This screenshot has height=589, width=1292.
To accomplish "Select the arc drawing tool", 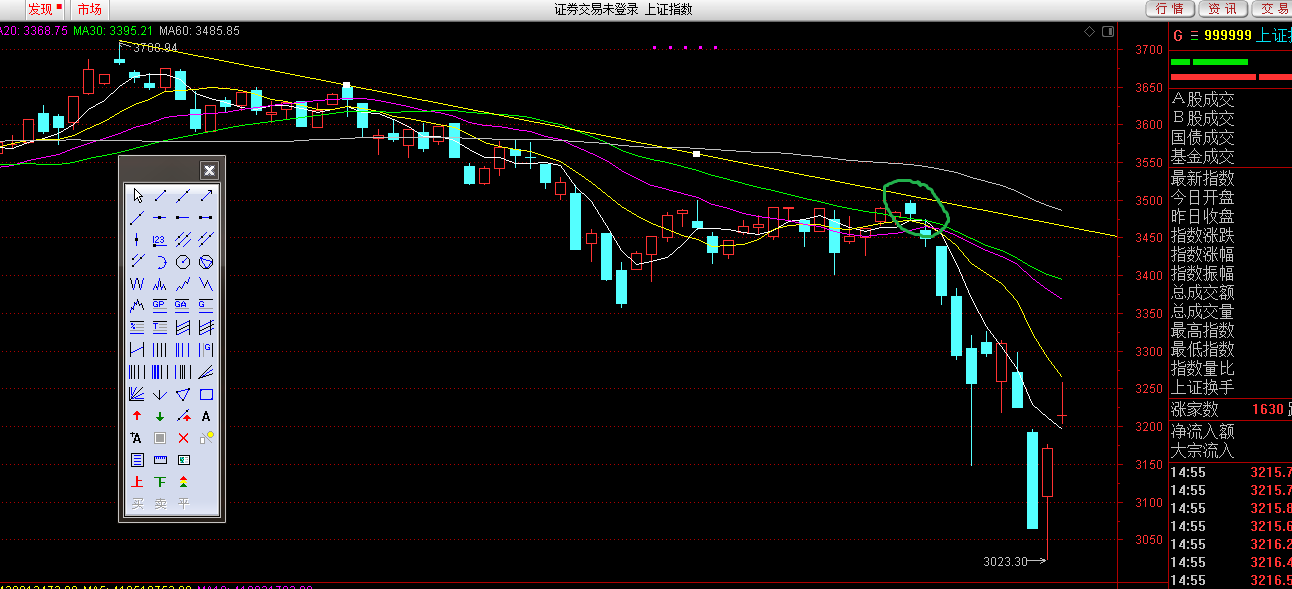I will pos(160,261).
